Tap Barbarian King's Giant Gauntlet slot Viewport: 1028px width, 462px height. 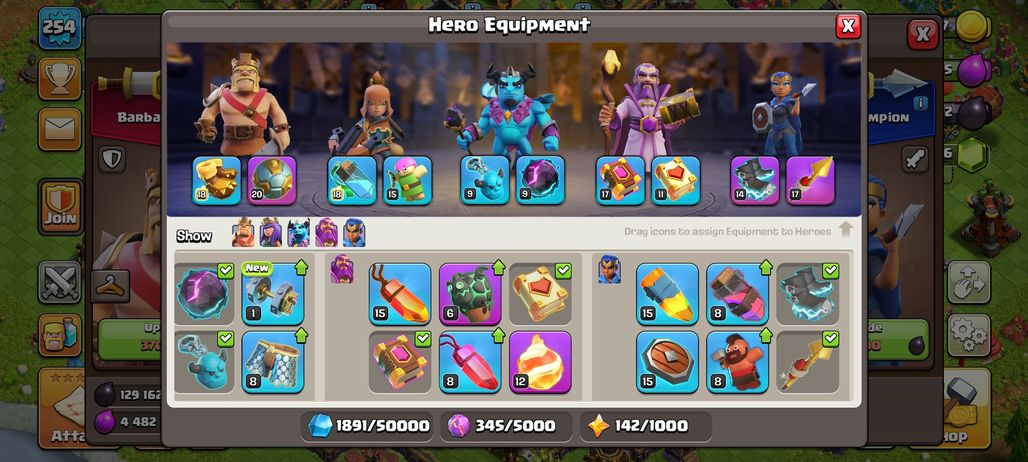(x=217, y=180)
